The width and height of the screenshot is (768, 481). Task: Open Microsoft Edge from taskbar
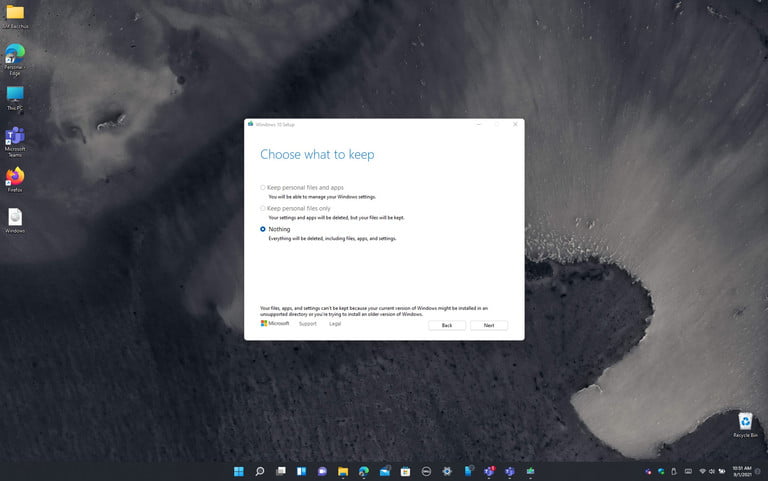coord(363,471)
